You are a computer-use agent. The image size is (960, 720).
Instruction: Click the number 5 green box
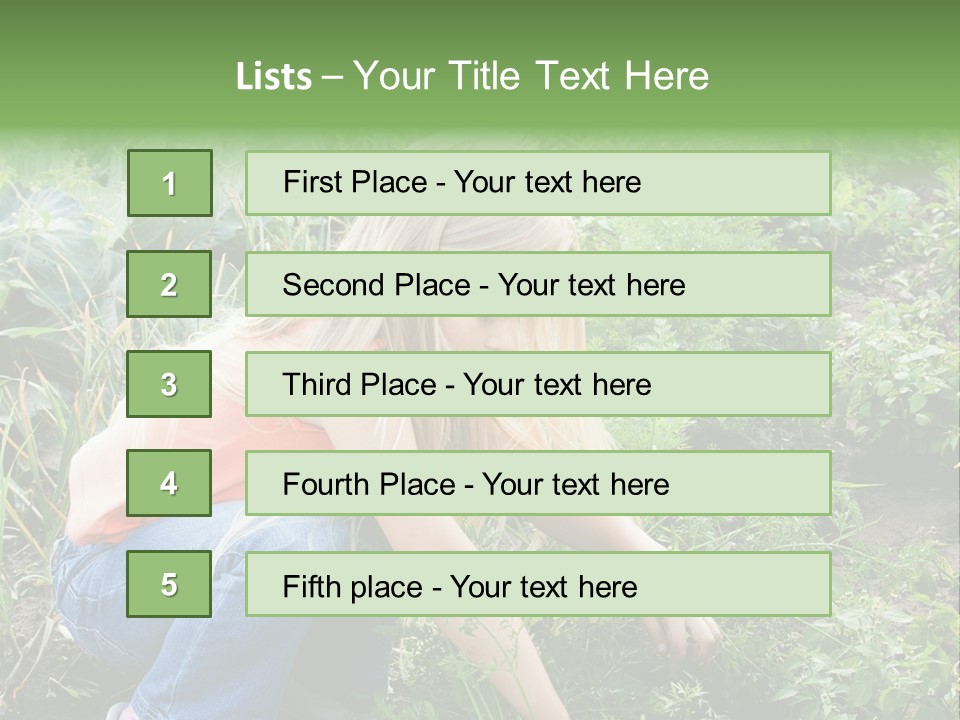169,584
